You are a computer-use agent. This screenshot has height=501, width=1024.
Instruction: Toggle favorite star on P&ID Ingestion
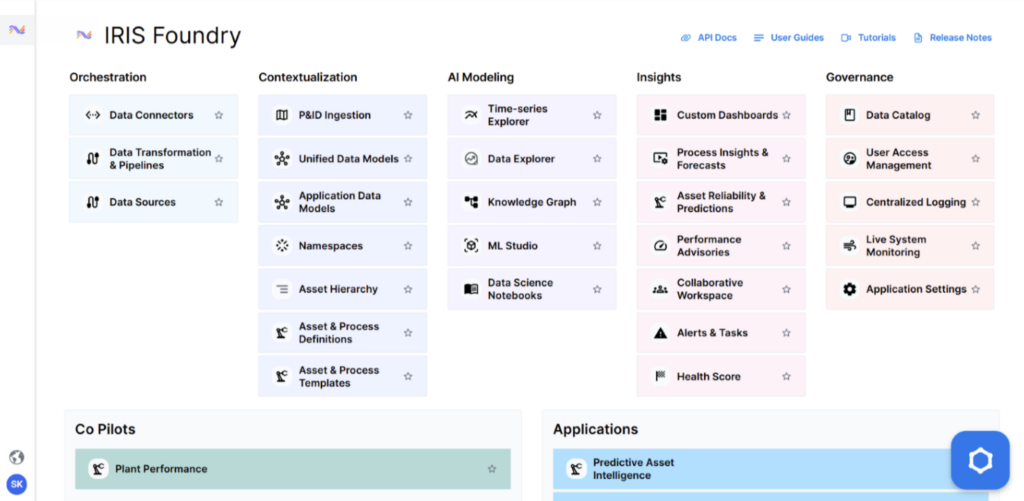pos(408,115)
